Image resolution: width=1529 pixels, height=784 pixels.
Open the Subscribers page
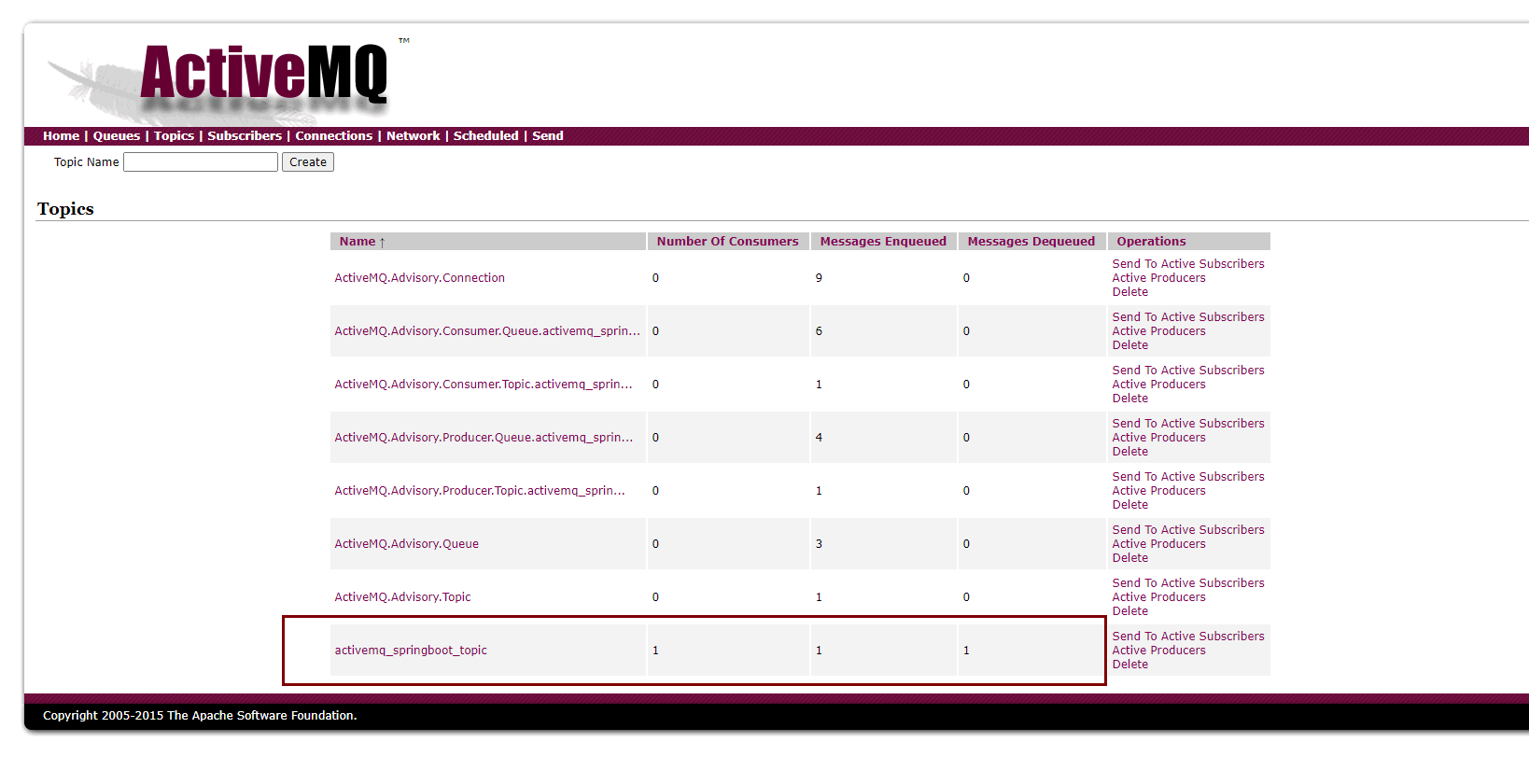point(245,136)
